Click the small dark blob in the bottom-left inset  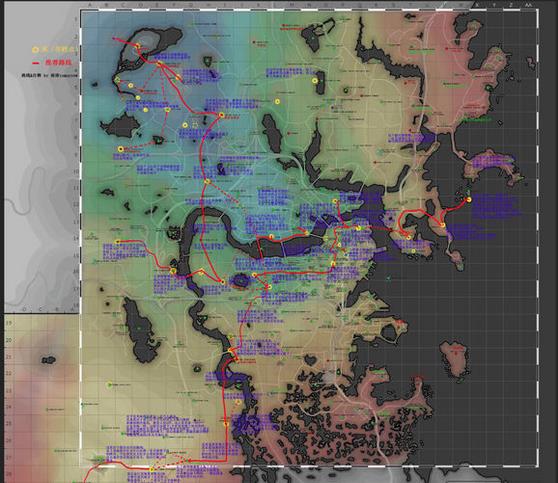[x=48, y=360]
